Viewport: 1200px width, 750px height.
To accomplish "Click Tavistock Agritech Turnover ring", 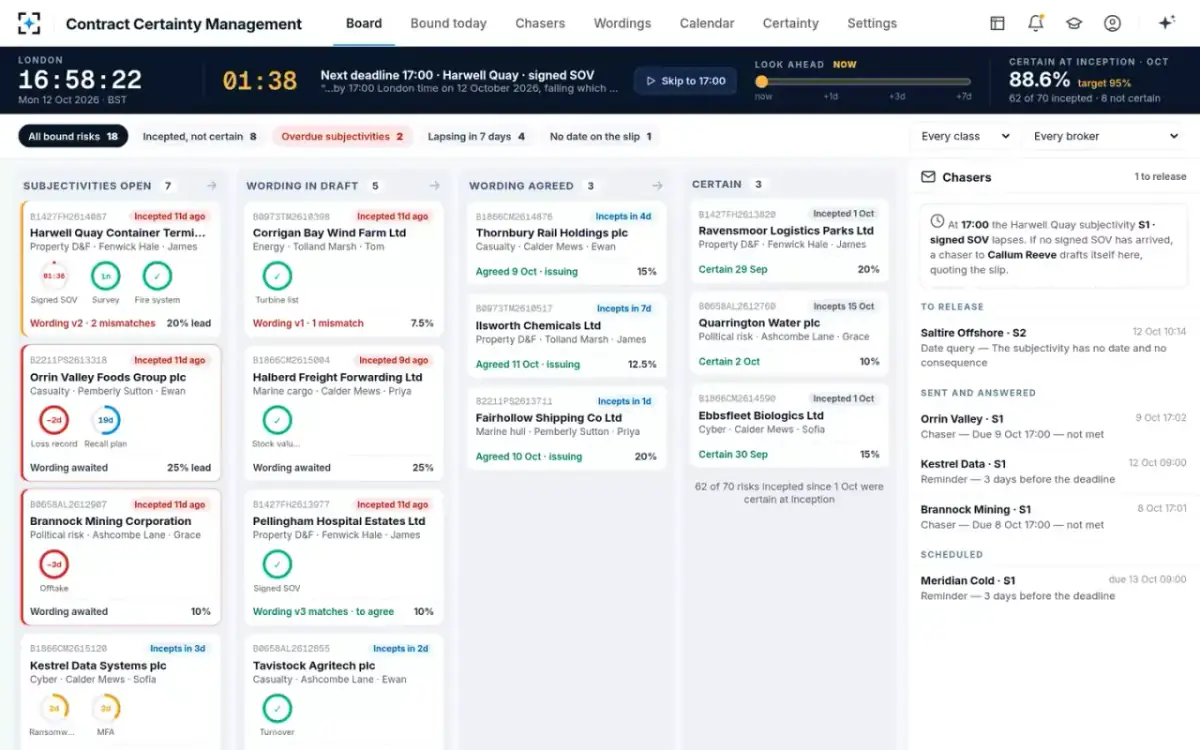I will pos(277,708).
